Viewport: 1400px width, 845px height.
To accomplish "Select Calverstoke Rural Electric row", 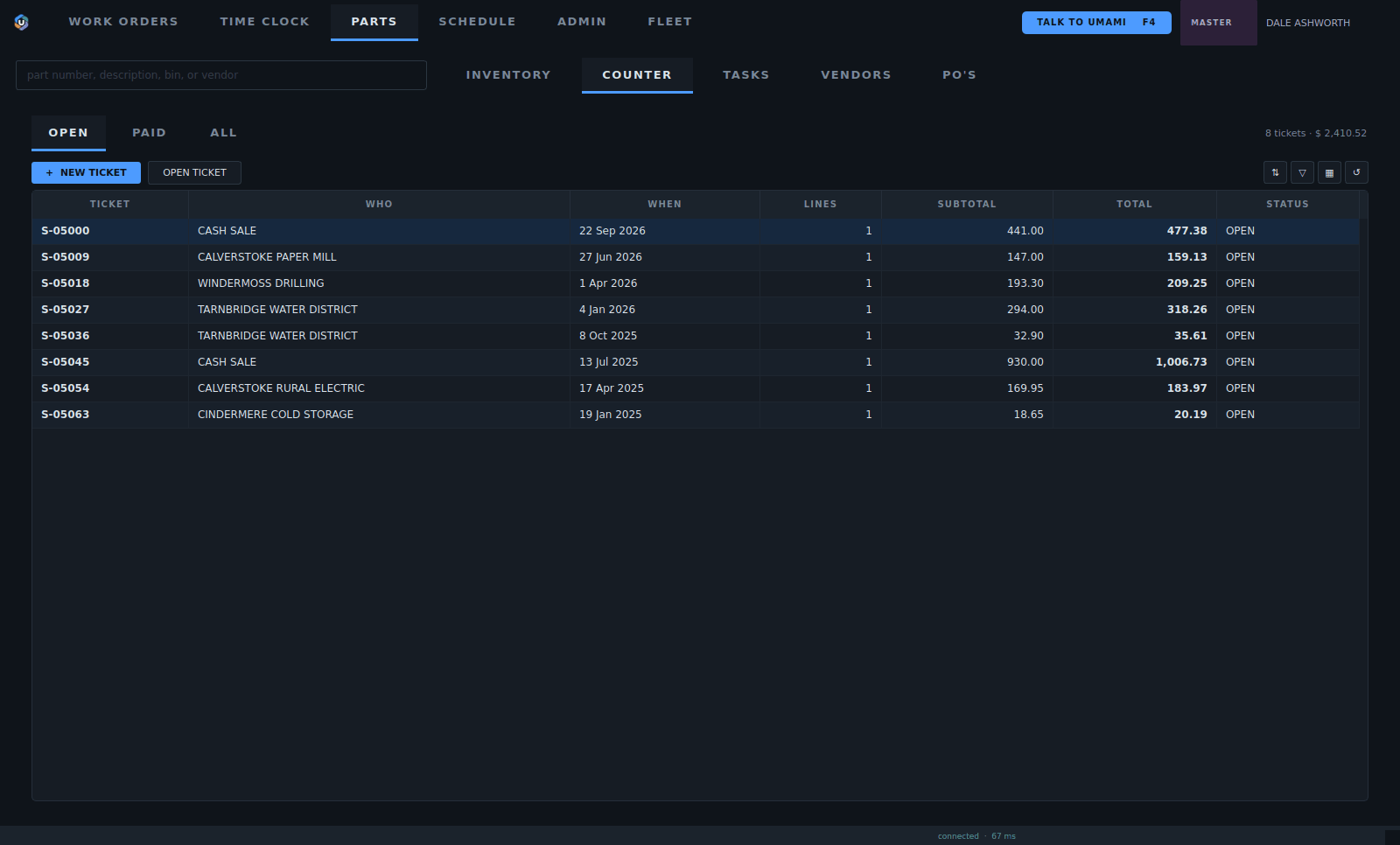I will [x=696, y=388].
